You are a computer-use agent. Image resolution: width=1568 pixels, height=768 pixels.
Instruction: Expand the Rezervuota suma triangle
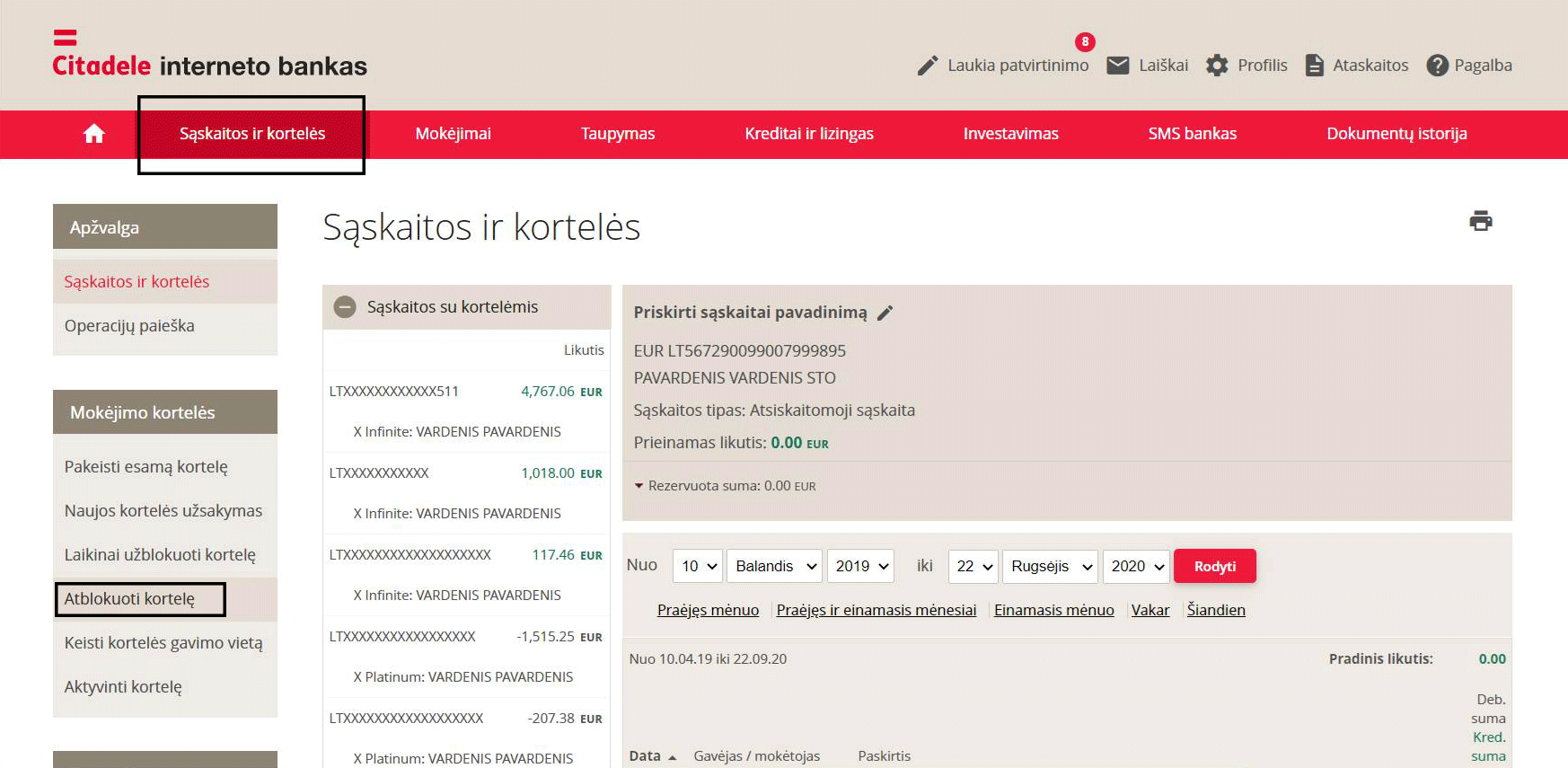(x=639, y=486)
